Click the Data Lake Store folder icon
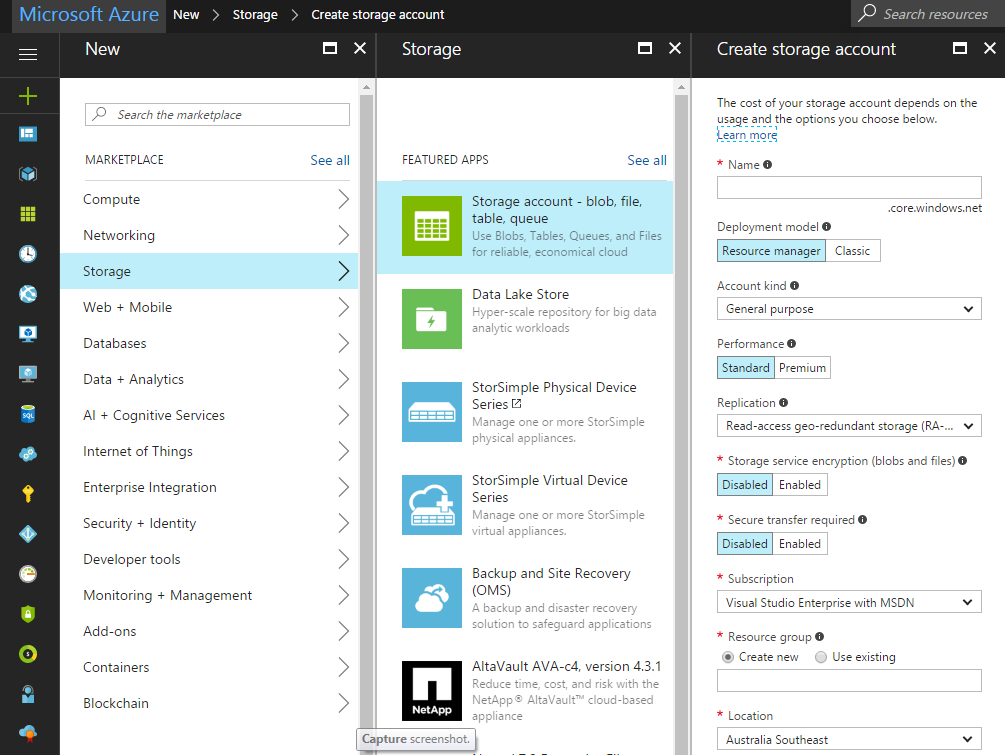Image resolution: width=1005 pixels, height=755 pixels. [431, 319]
